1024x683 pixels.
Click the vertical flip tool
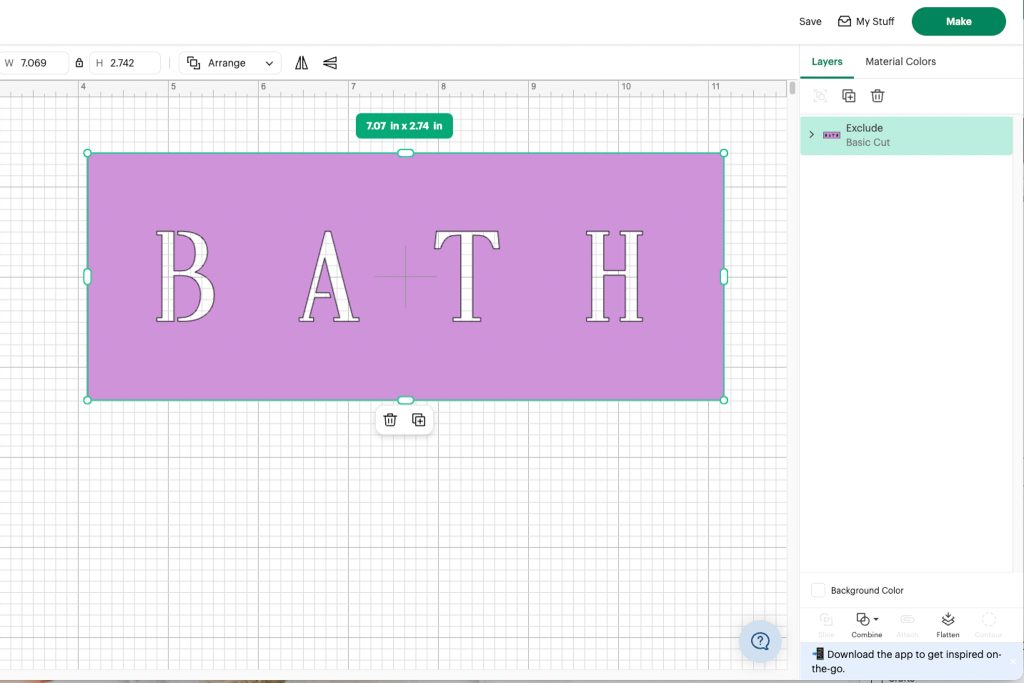(329, 62)
